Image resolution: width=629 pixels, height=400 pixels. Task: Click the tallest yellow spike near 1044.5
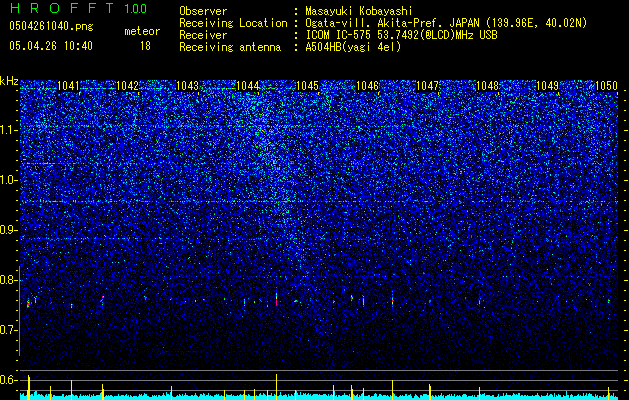pyautogui.click(x=276, y=385)
